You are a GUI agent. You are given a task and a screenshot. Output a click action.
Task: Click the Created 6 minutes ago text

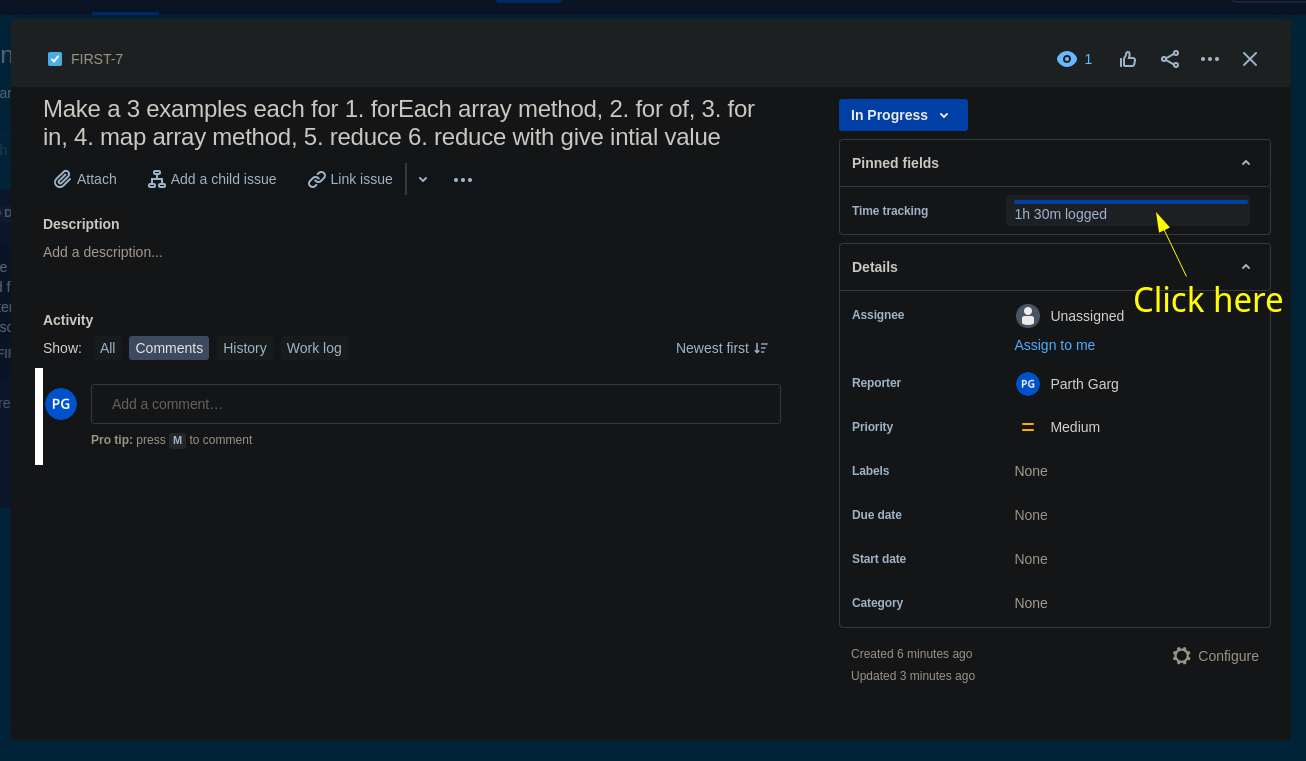click(911, 654)
